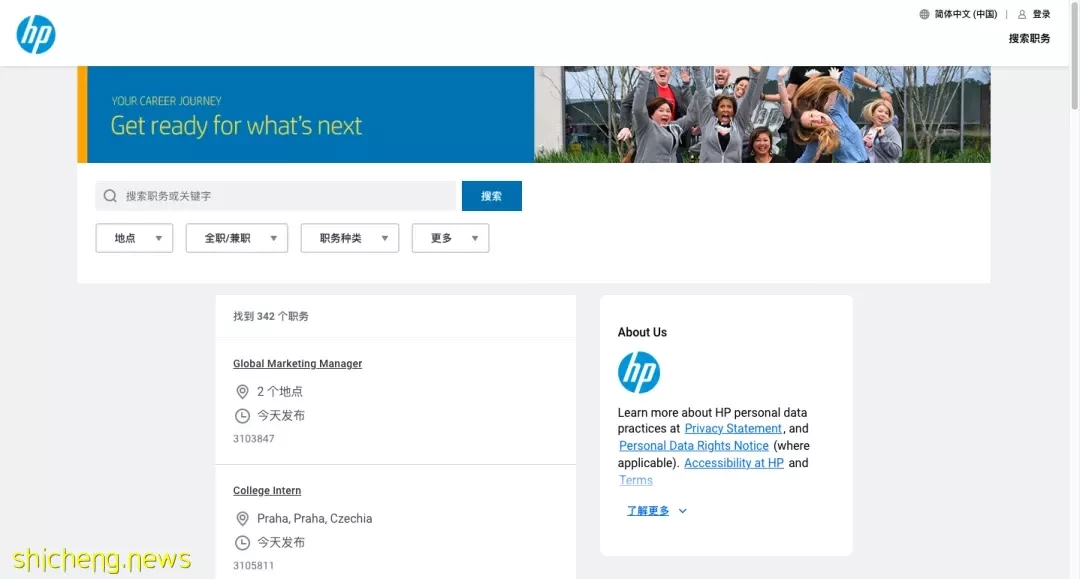Open the 职务种类 job category dropdown
The image size is (1080, 579).
pyautogui.click(x=350, y=238)
